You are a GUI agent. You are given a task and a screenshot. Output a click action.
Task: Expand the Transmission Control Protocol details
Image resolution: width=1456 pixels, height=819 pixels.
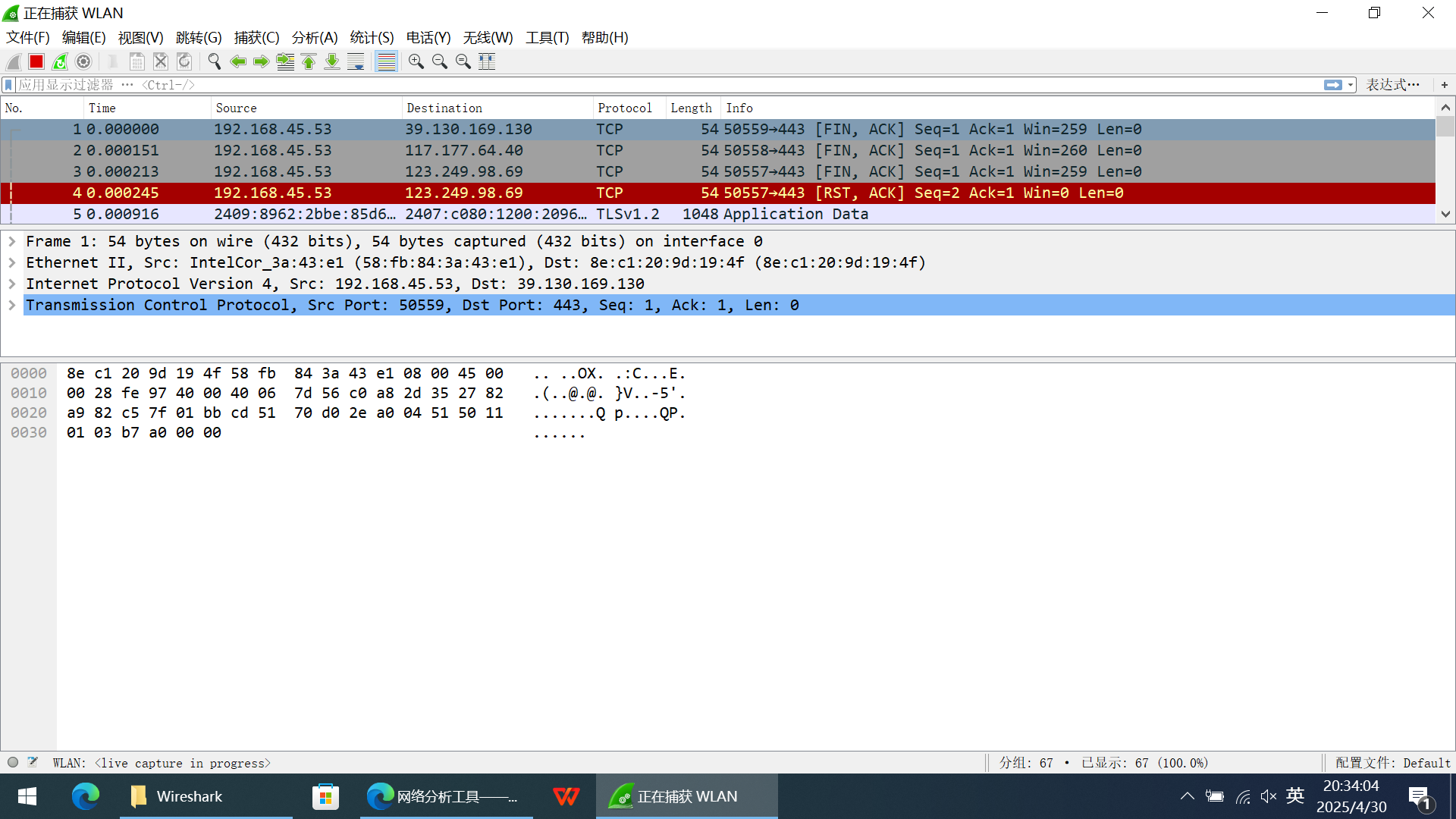click(x=12, y=305)
